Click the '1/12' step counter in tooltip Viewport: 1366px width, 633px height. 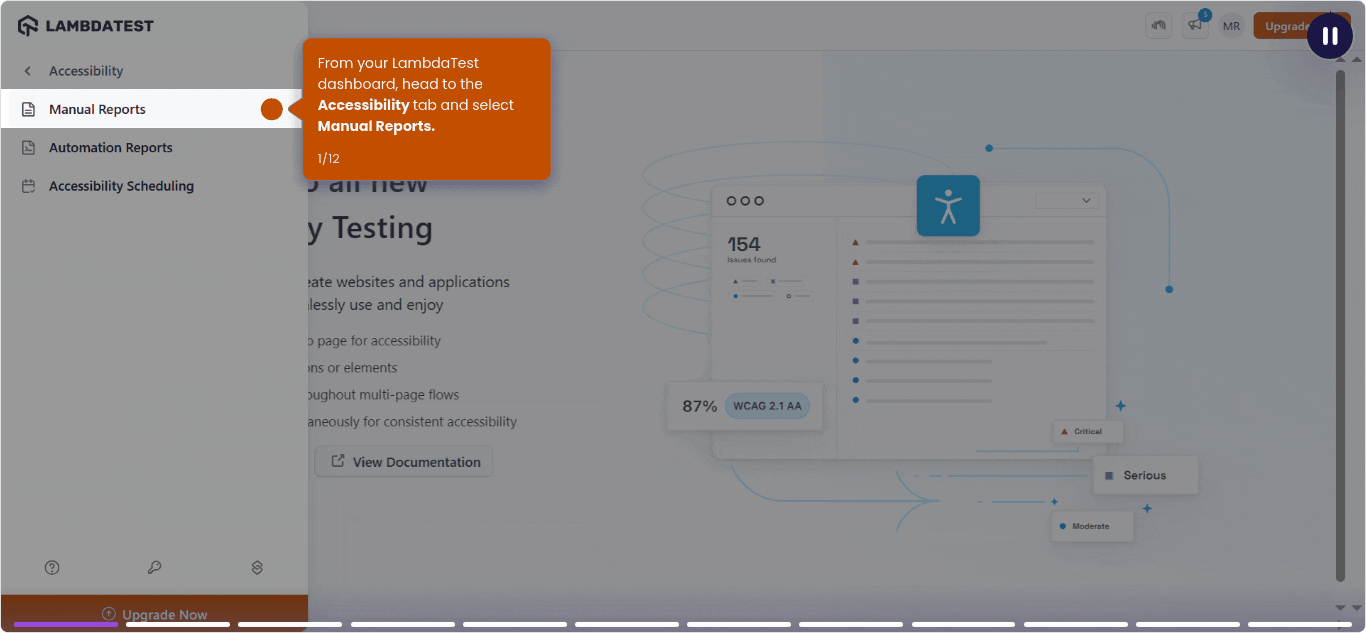click(x=329, y=158)
